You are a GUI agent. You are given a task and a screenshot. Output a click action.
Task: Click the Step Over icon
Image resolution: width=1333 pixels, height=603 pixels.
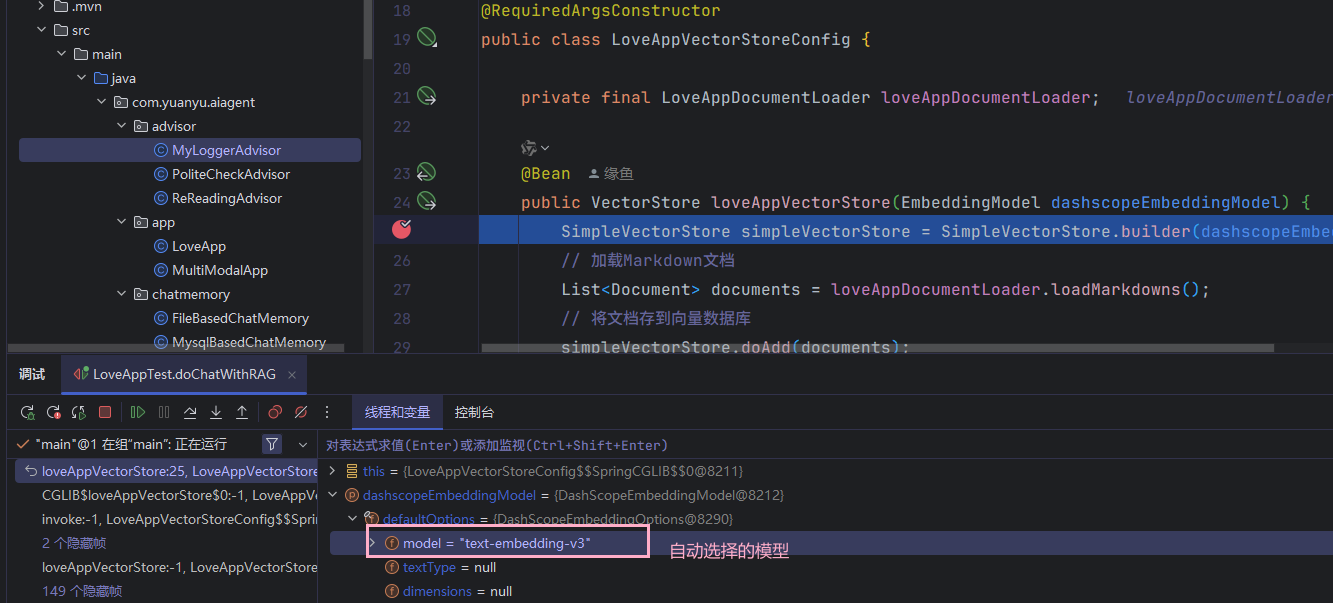(190, 412)
